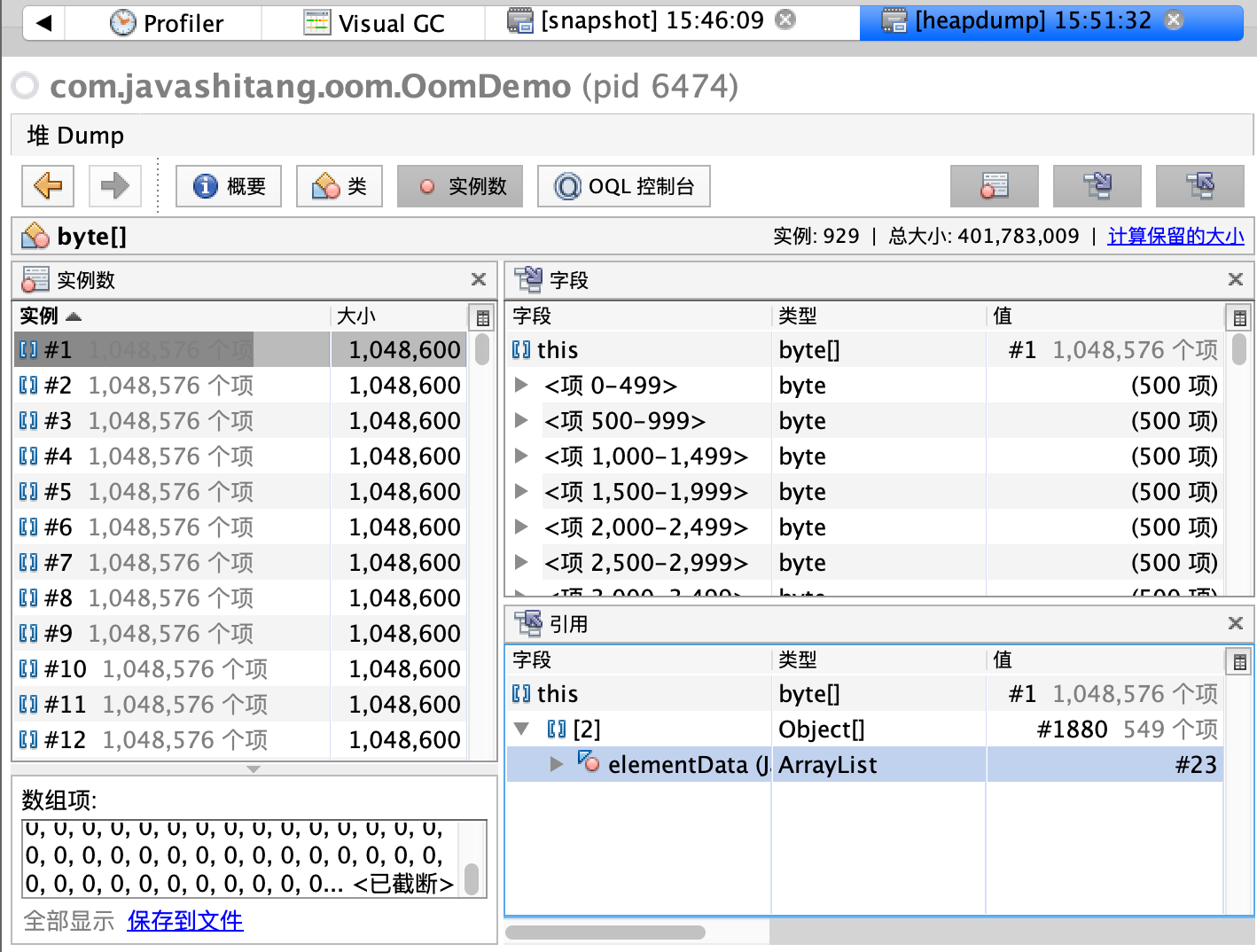The width and height of the screenshot is (1257, 952).
Task: Click the 保存到文件 link
Action: [185, 921]
